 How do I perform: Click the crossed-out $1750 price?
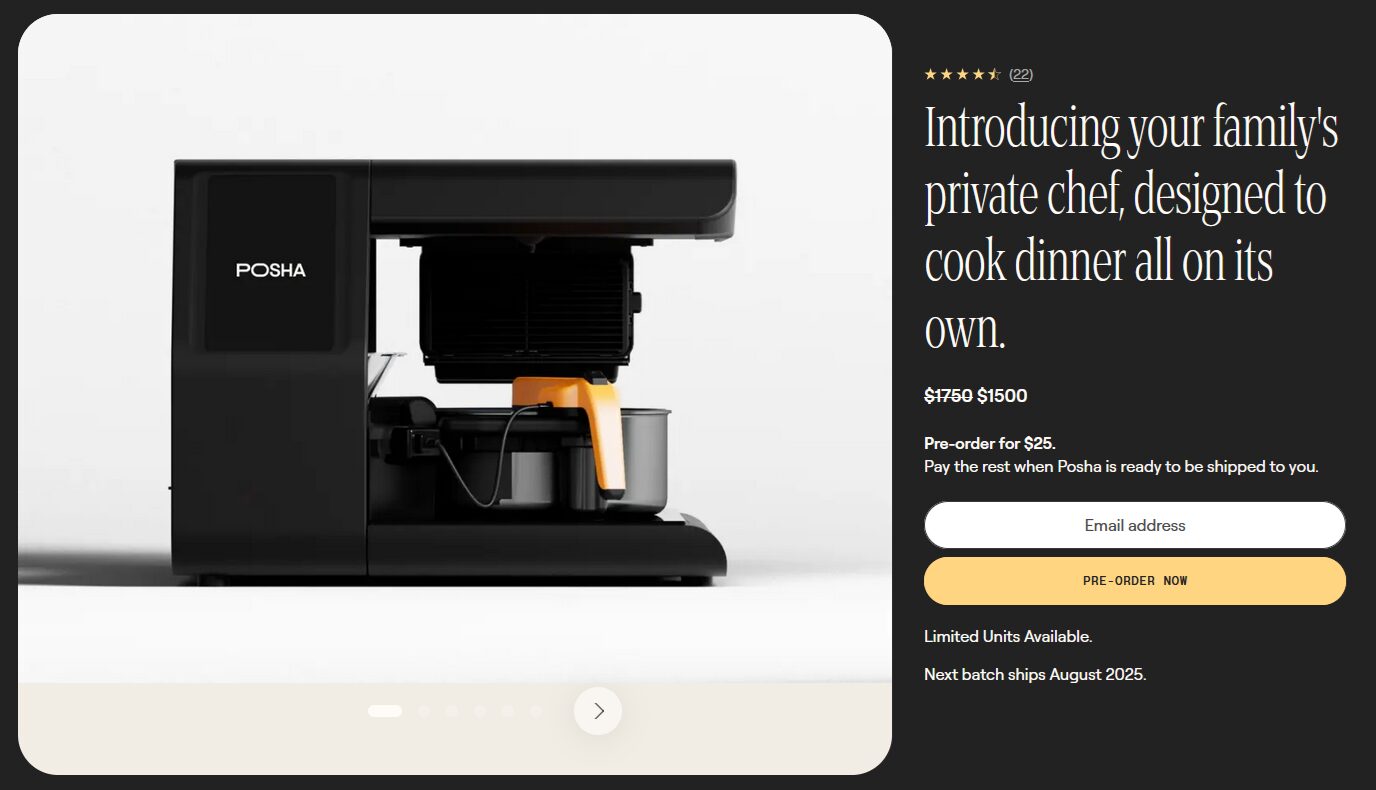tap(948, 396)
